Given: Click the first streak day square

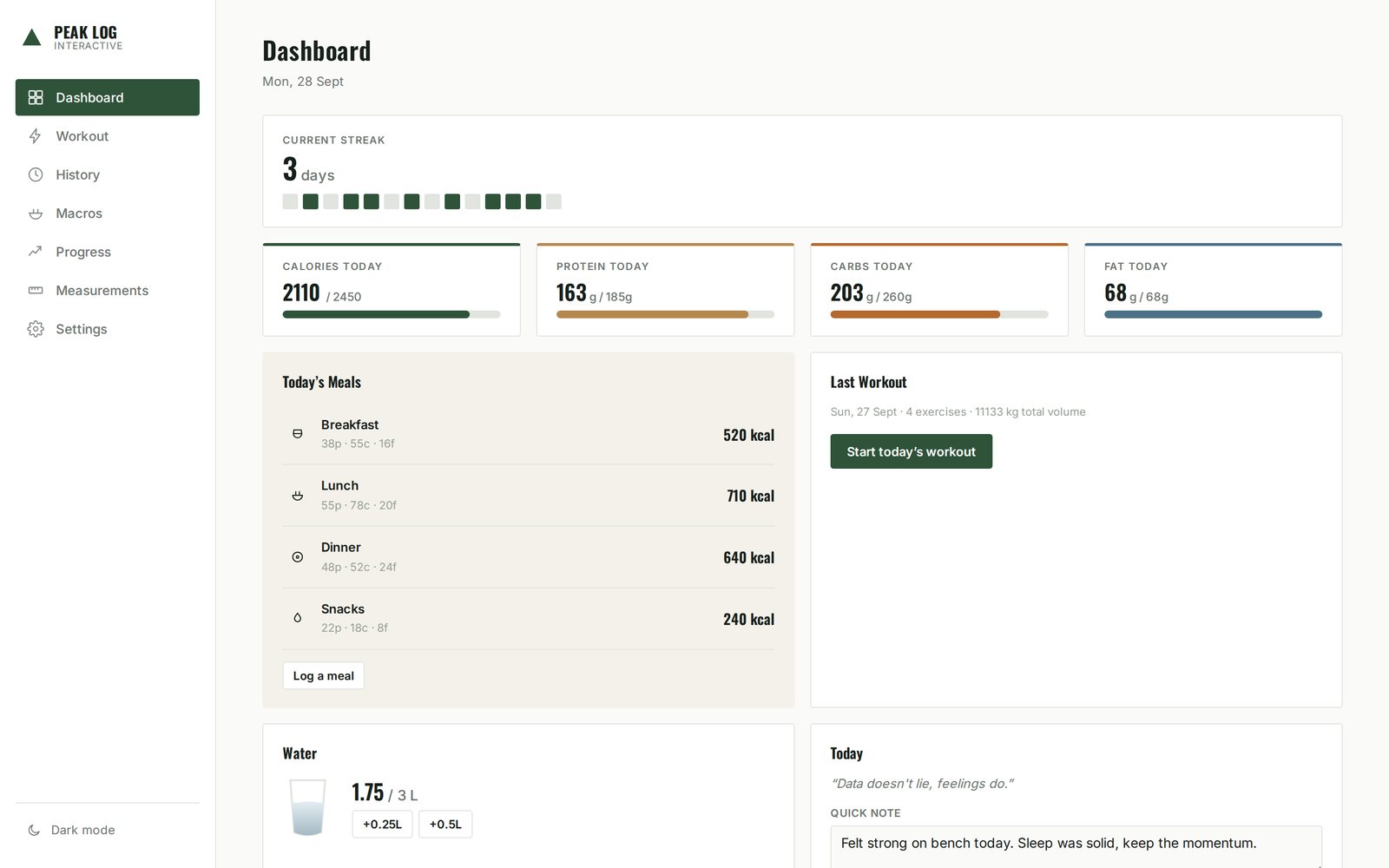Looking at the screenshot, I should 290,201.
